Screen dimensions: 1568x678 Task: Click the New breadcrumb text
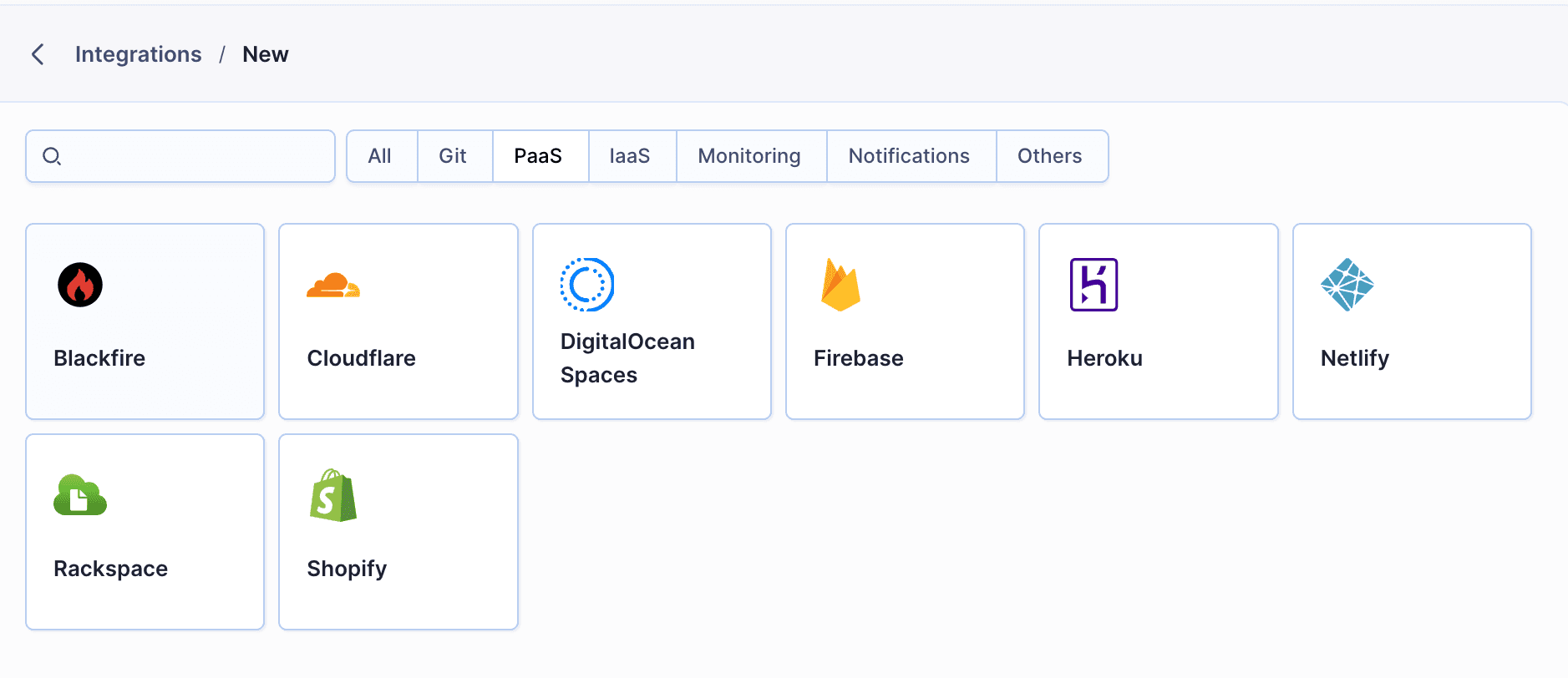click(266, 54)
